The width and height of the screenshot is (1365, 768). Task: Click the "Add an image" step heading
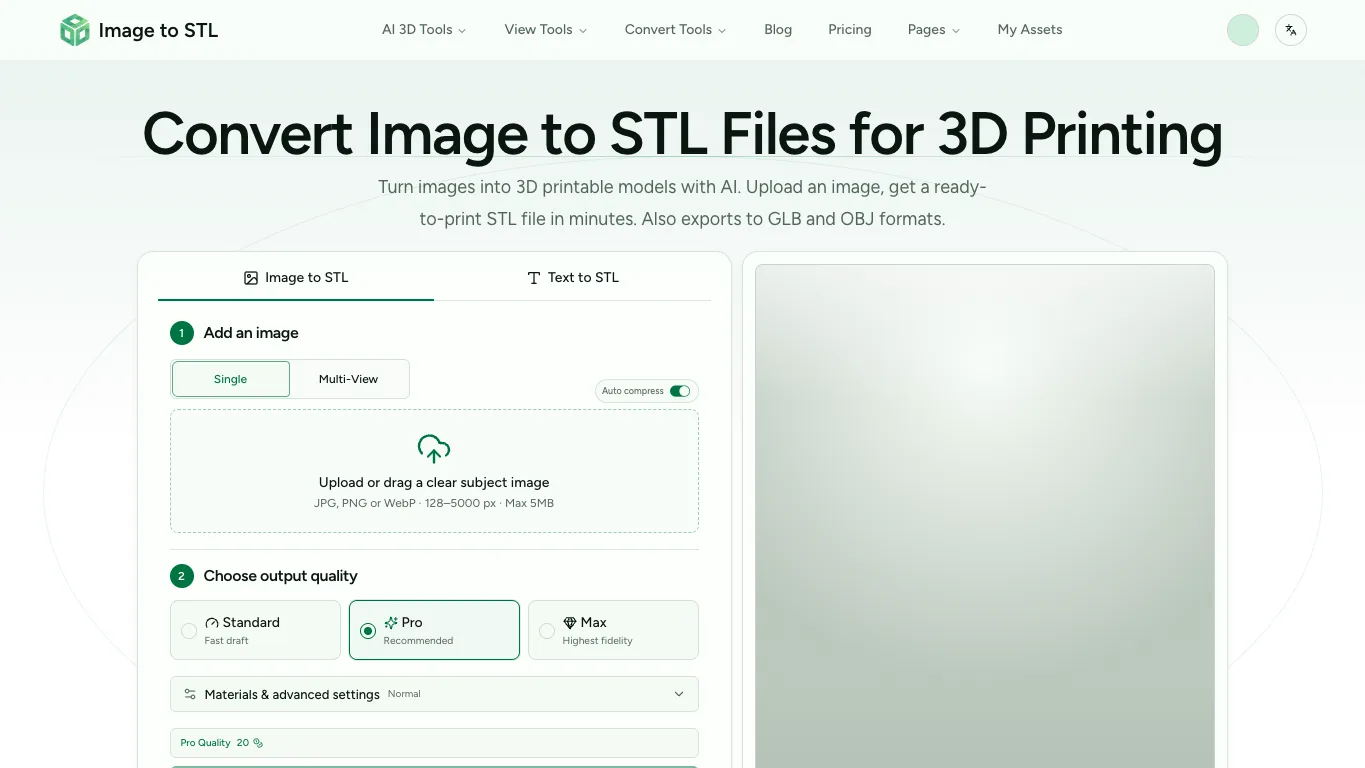(251, 333)
